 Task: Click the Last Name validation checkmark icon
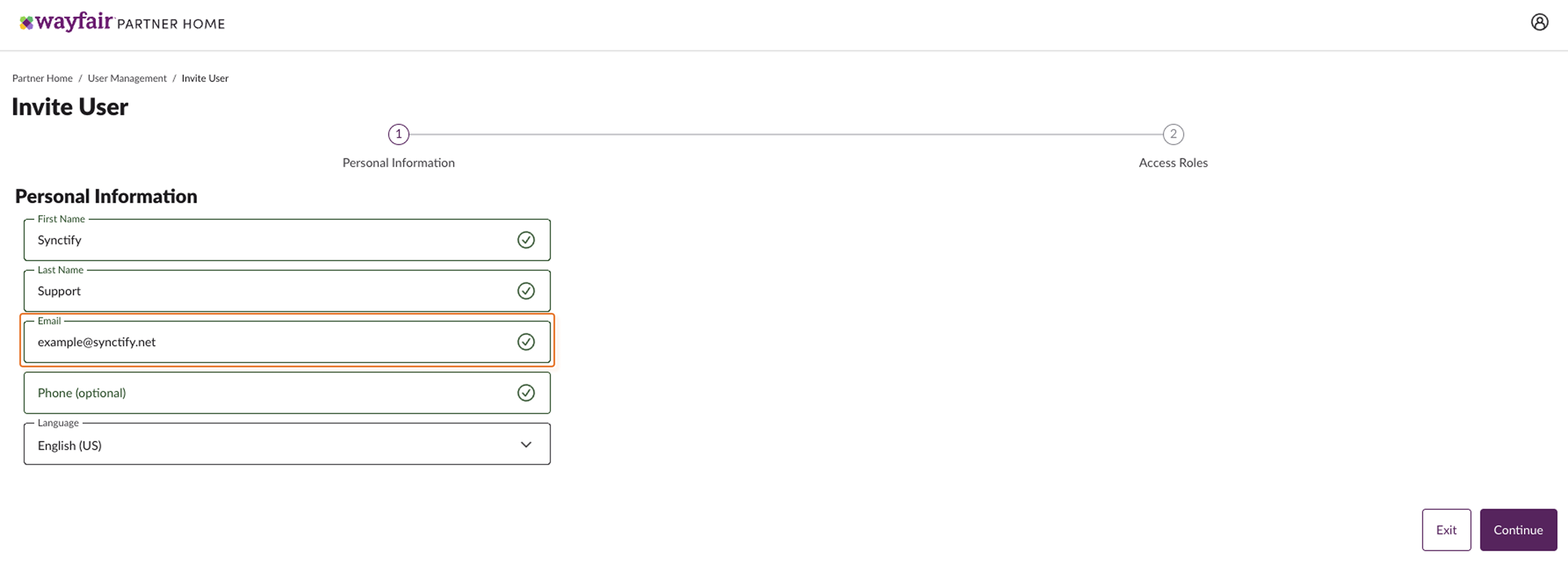(x=526, y=291)
